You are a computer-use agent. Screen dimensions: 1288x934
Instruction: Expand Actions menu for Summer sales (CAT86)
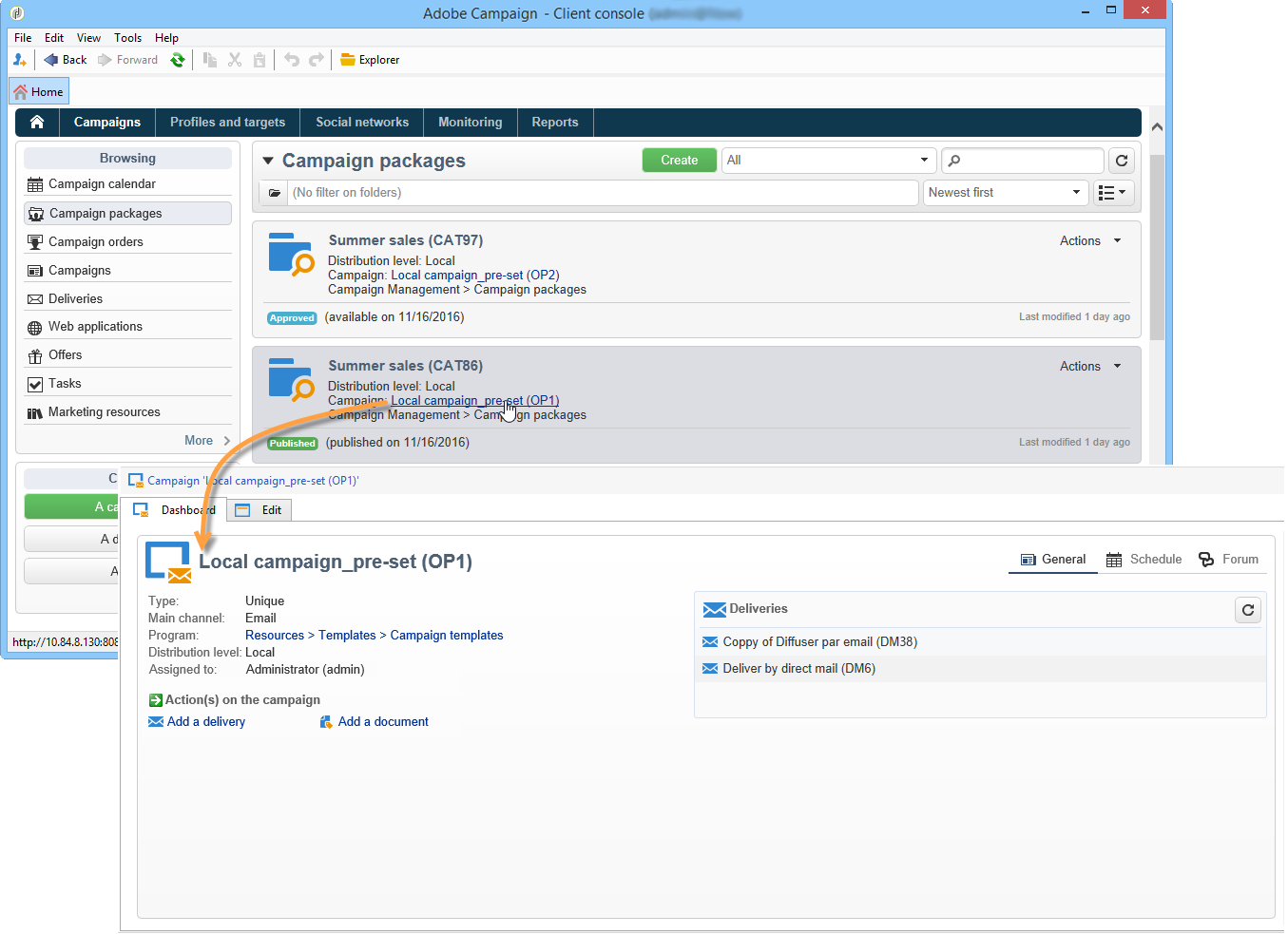(1091, 367)
